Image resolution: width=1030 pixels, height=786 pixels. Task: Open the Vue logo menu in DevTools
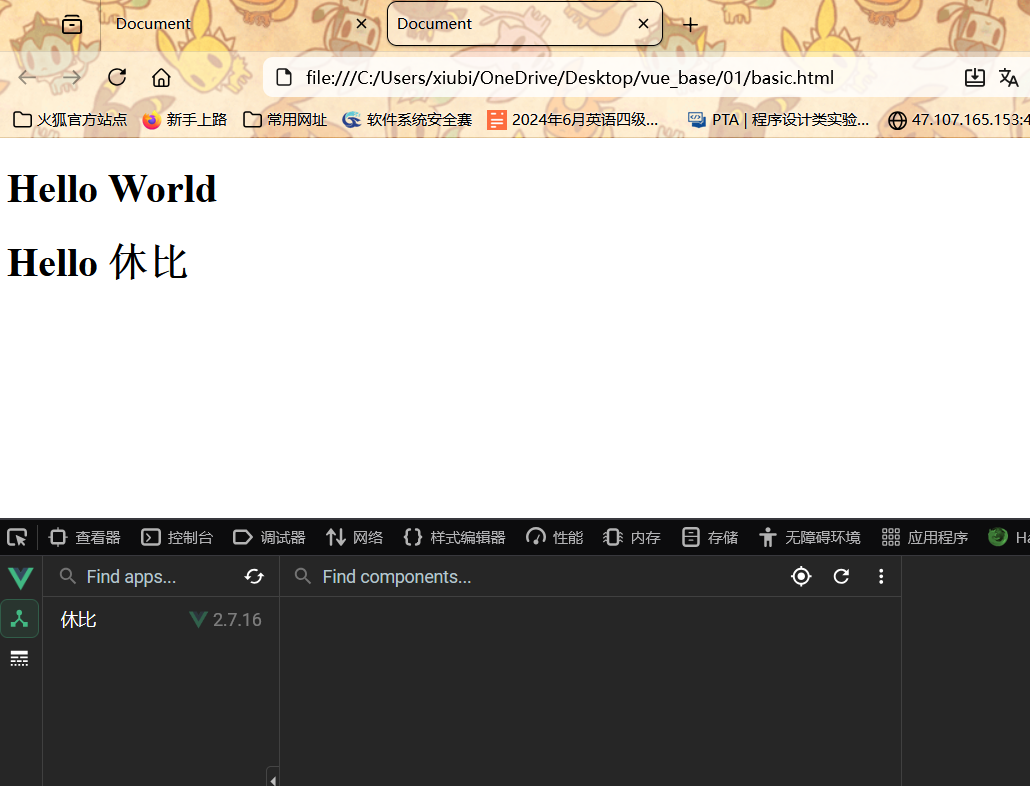point(20,577)
